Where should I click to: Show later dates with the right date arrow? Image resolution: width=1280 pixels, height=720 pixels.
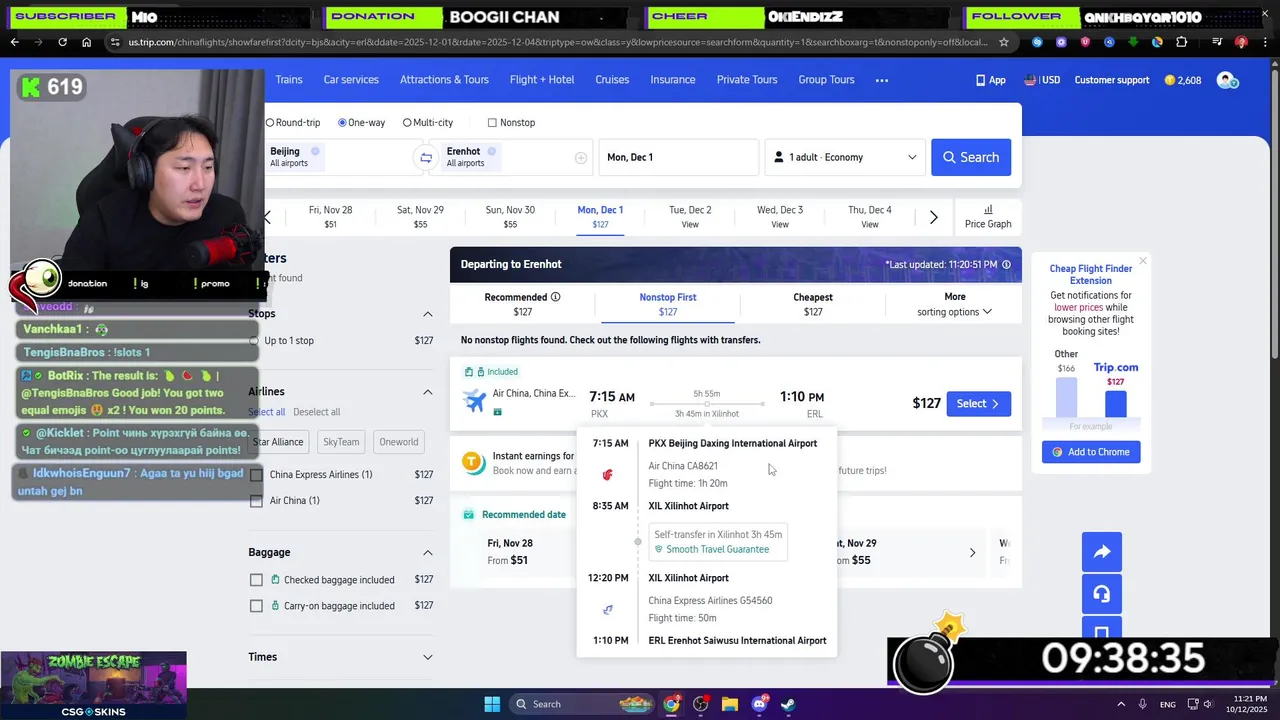(933, 217)
